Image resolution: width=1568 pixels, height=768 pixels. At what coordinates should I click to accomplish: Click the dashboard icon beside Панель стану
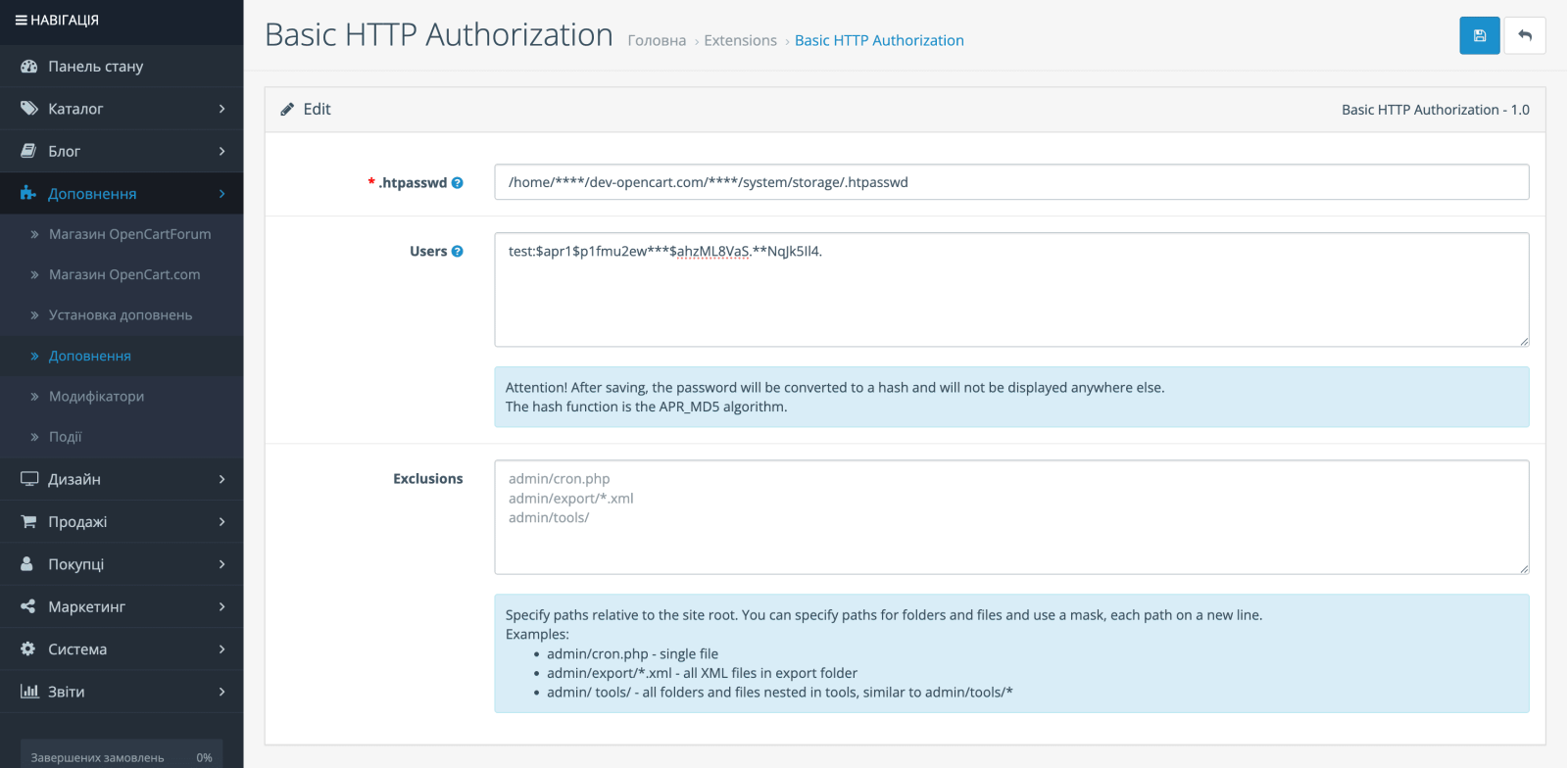pyautogui.click(x=28, y=66)
